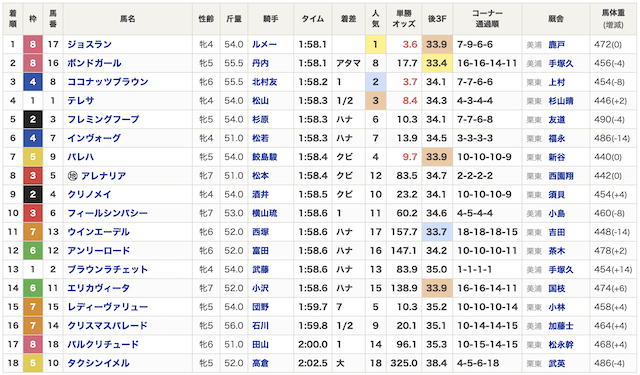Open horse page フィールシンパシー

click(107, 213)
